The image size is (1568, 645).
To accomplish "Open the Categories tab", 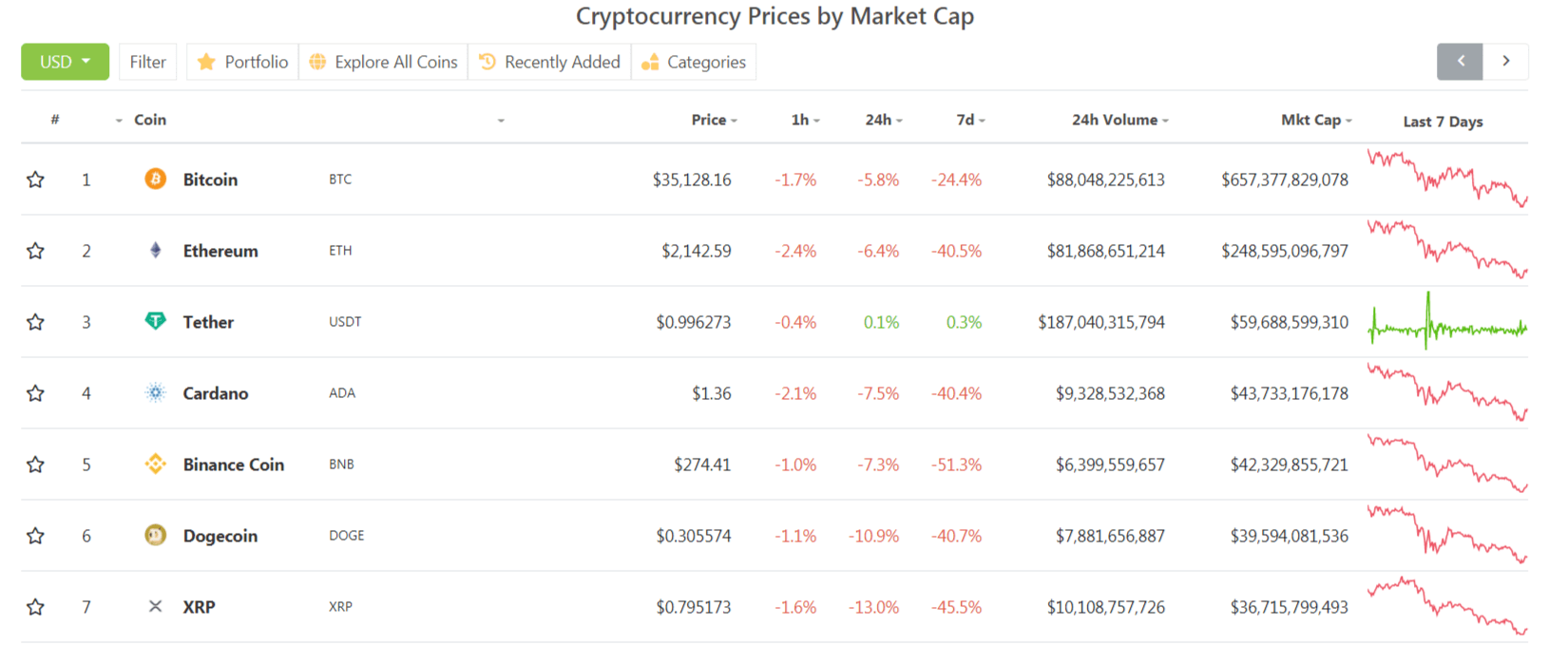I will pos(694,62).
